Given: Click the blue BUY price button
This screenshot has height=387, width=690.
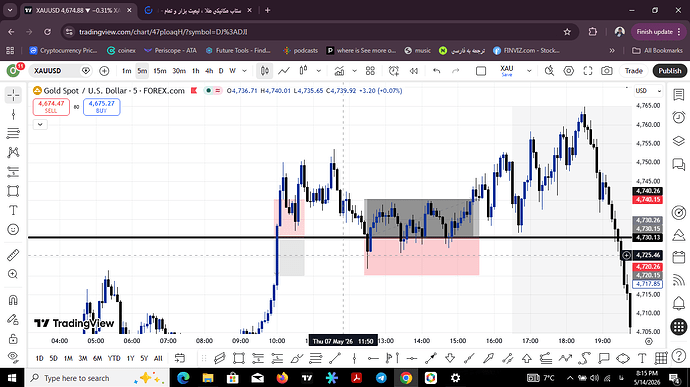Looking at the screenshot, I should [102, 107].
